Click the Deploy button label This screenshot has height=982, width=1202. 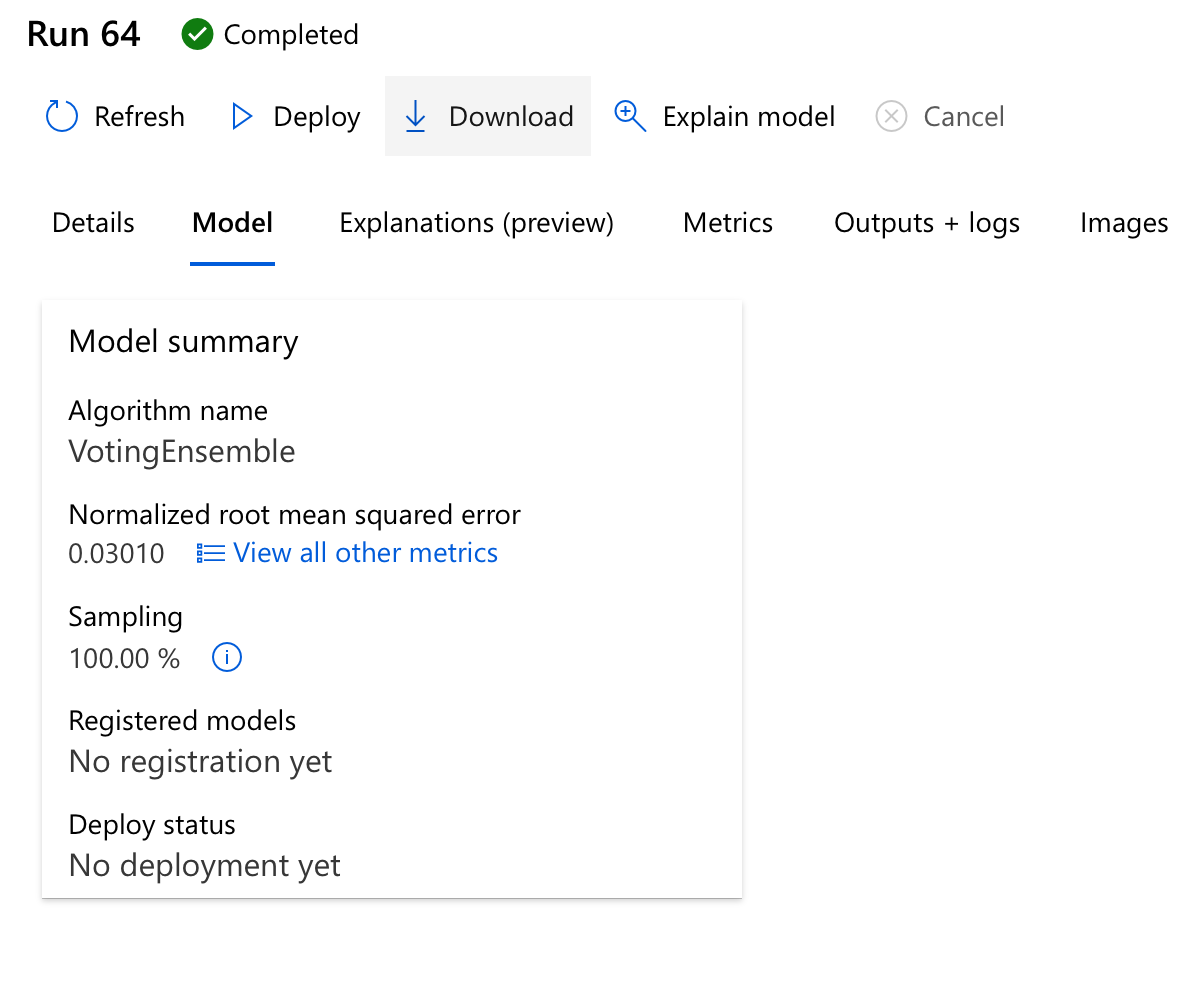click(317, 117)
